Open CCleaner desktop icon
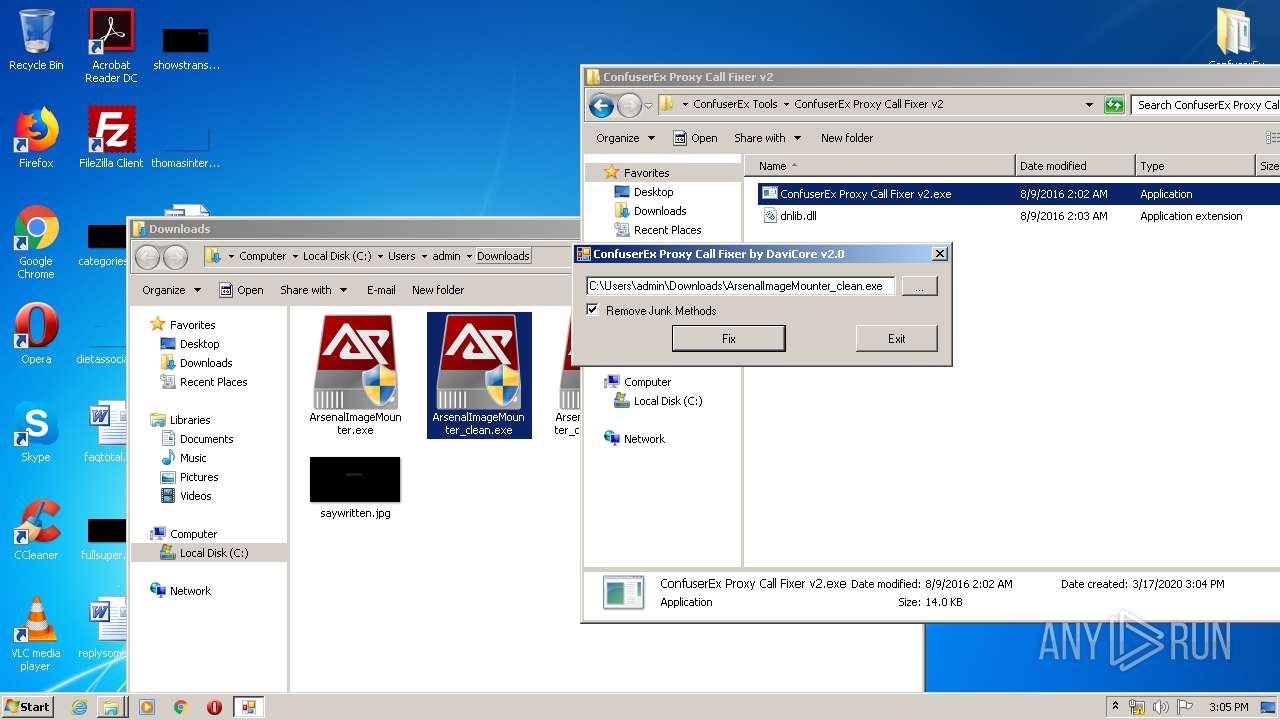 tap(36, 530)
